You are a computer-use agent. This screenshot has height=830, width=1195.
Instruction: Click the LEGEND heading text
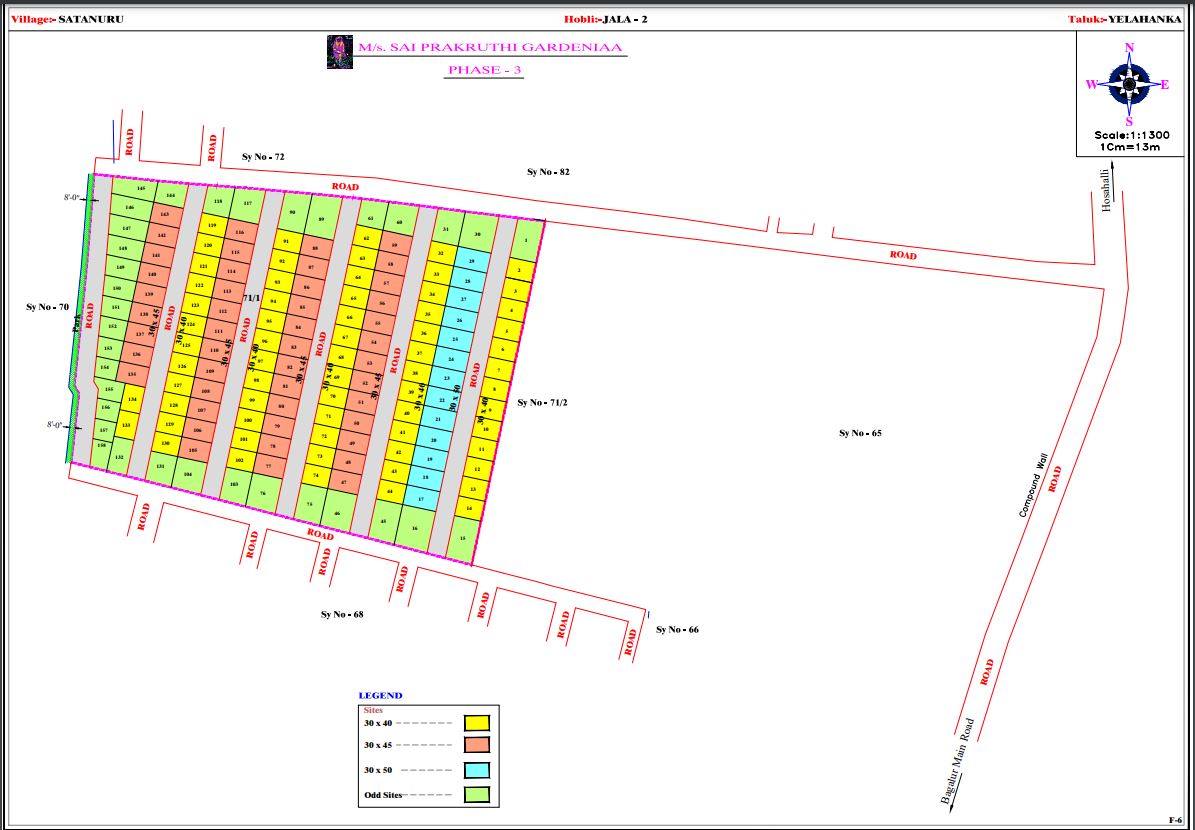pos(380,696)
